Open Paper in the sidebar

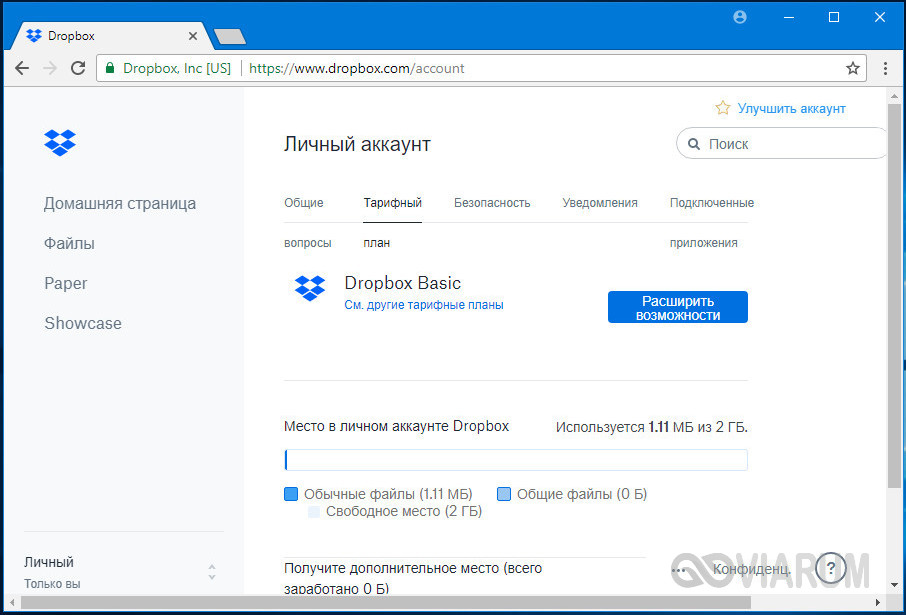tap(66, 283)
